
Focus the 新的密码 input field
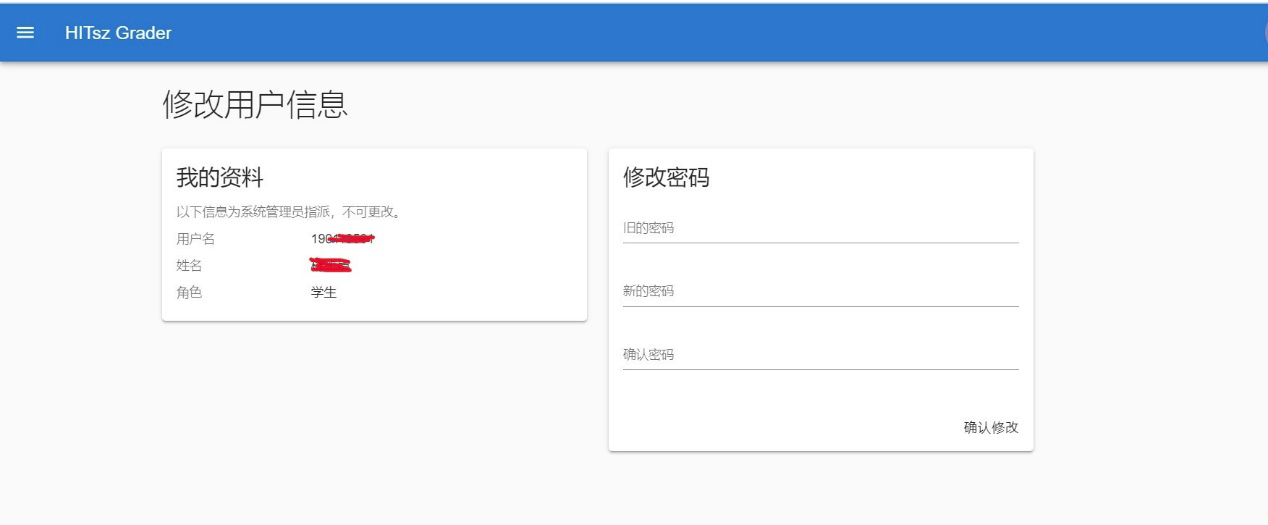[x=820, y=292]
